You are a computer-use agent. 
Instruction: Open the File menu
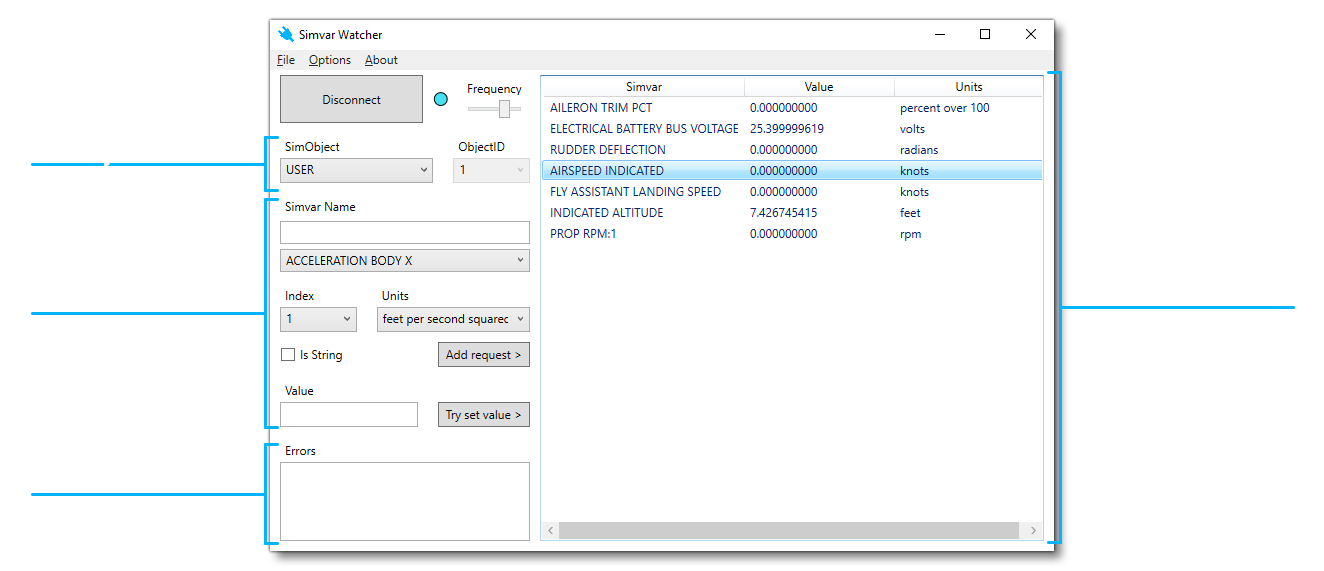pos(285,60)
